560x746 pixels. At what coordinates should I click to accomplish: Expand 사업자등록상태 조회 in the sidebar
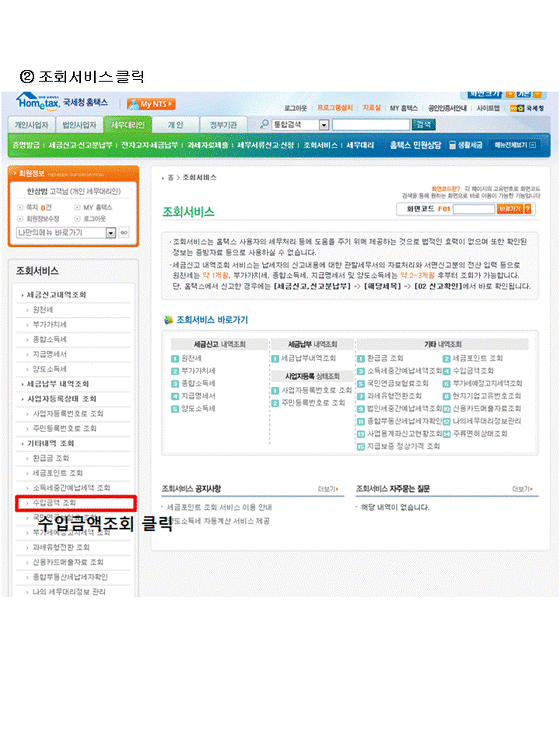point(61,399)
